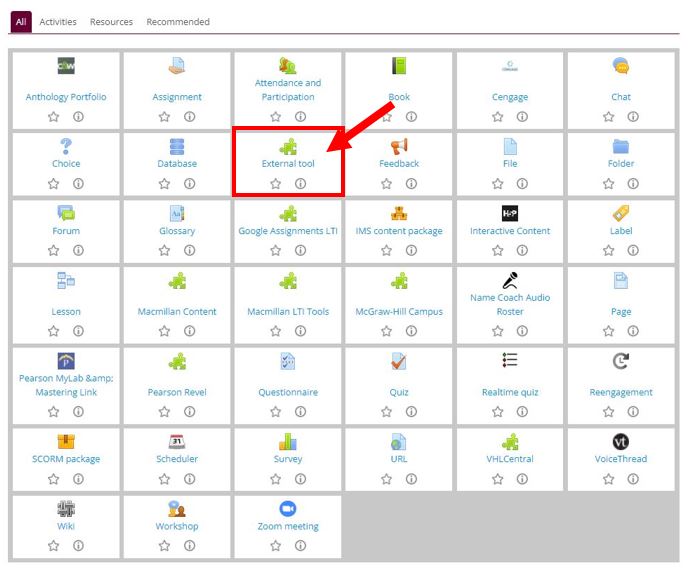Show info for Anthology Portfolio
This screenshot has width=688, height=568.
pyautogui.click(x=79, y=117)
